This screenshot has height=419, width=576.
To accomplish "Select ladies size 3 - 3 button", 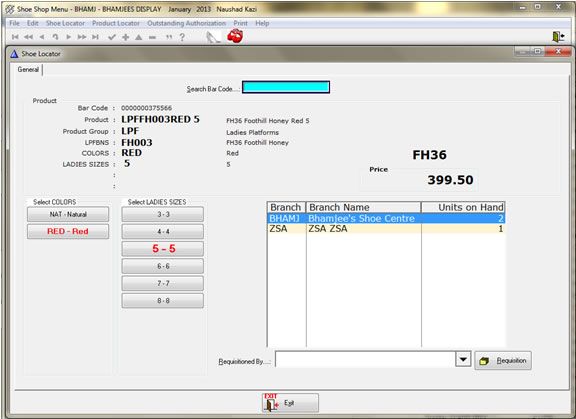I will pos(163,214).
